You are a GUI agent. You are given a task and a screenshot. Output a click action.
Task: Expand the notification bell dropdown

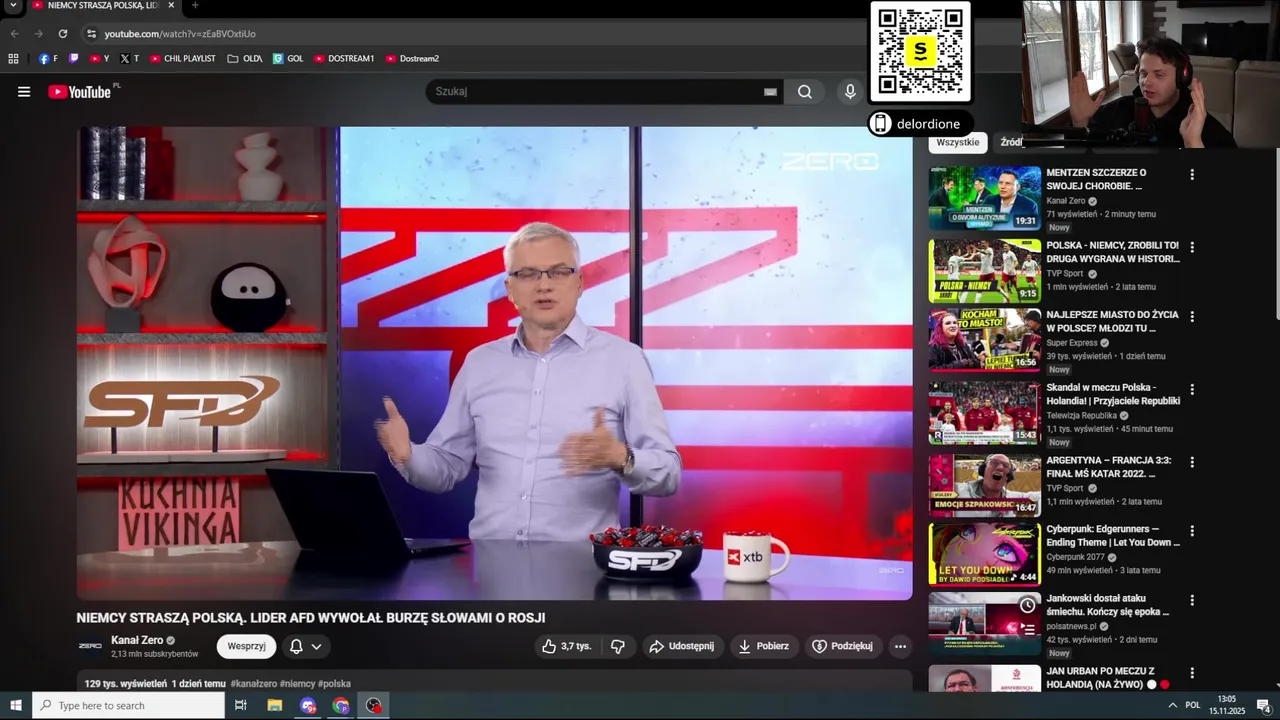pyautogui.click(x=316, y=647)
